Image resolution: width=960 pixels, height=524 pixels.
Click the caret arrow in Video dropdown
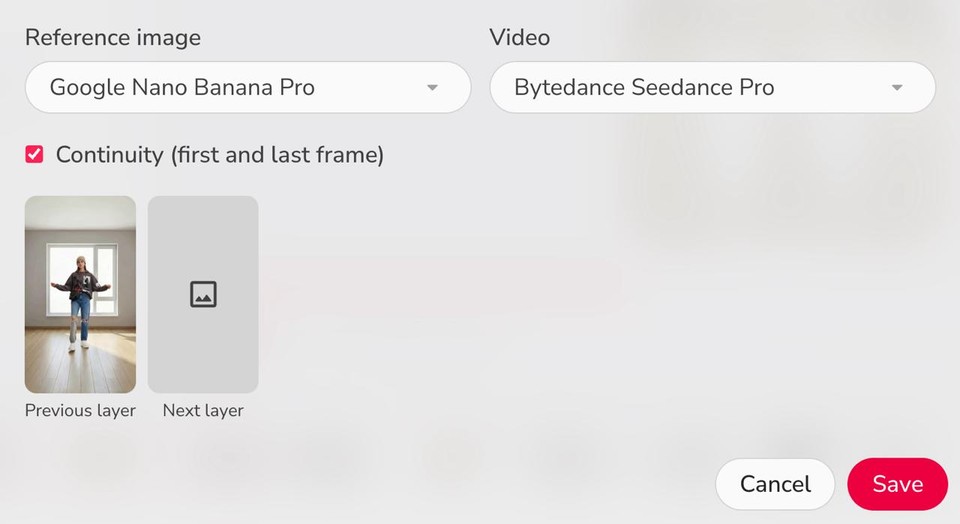pyautogui.click(x=897, y=88)
